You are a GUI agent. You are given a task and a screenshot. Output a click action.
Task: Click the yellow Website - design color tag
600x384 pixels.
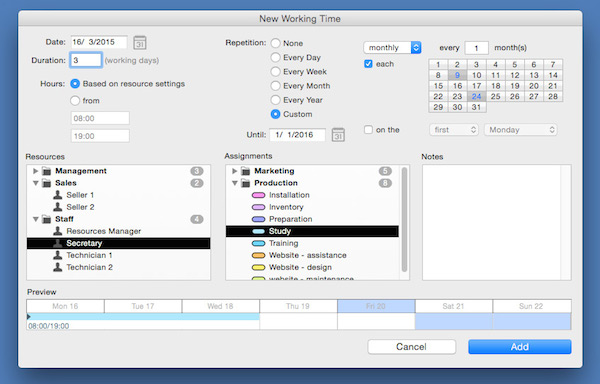(258, 267)
